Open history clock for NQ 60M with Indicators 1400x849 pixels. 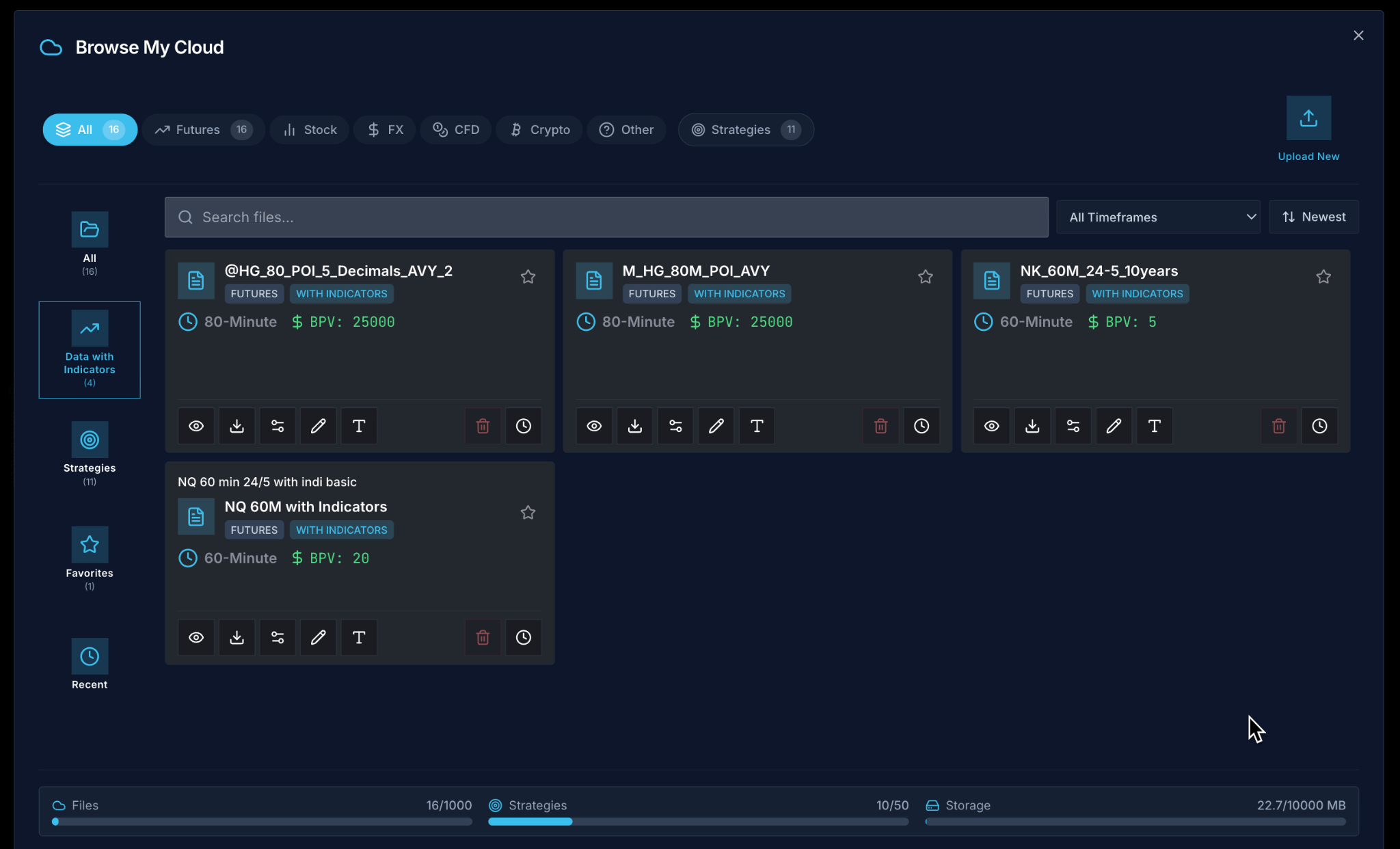[524, 637]
